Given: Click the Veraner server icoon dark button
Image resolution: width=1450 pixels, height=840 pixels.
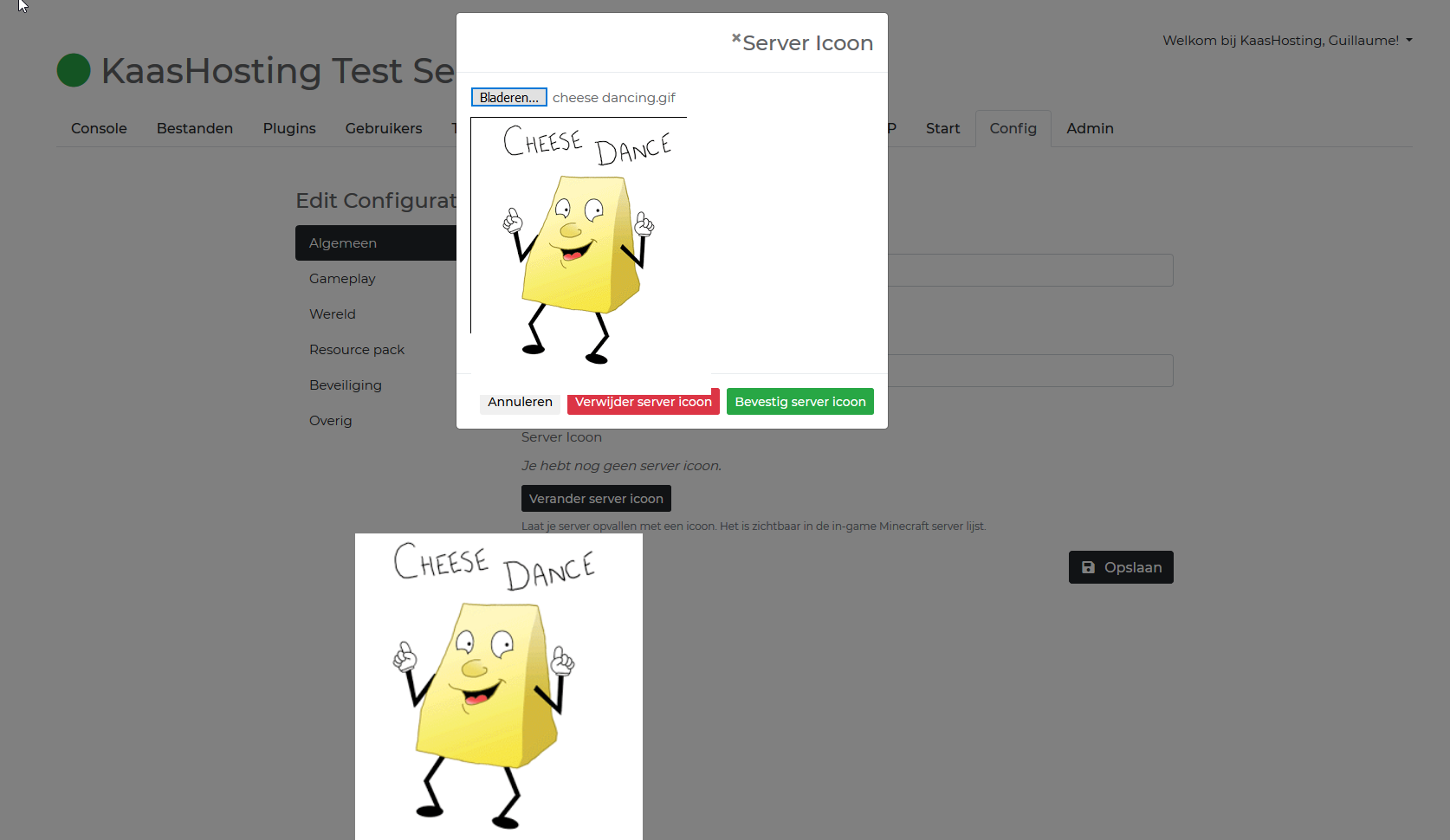Looking at the screenshot, I should (596, 499).
